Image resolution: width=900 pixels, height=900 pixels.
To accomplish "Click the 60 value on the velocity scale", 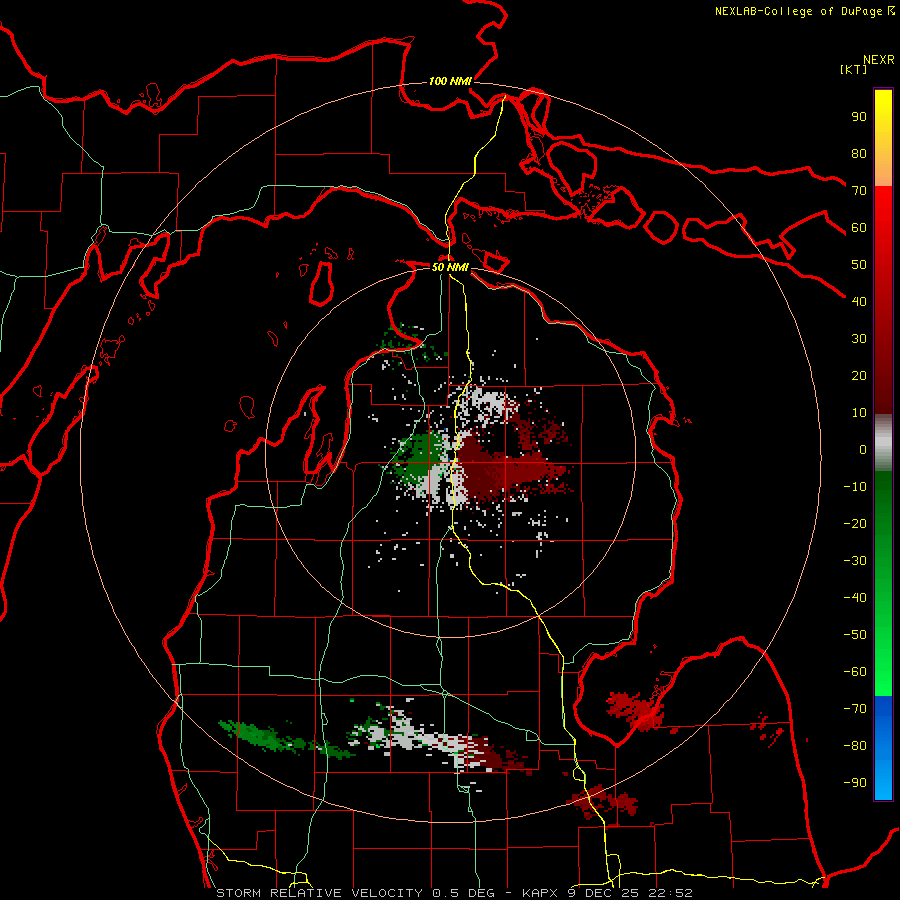I will [859, 228].
